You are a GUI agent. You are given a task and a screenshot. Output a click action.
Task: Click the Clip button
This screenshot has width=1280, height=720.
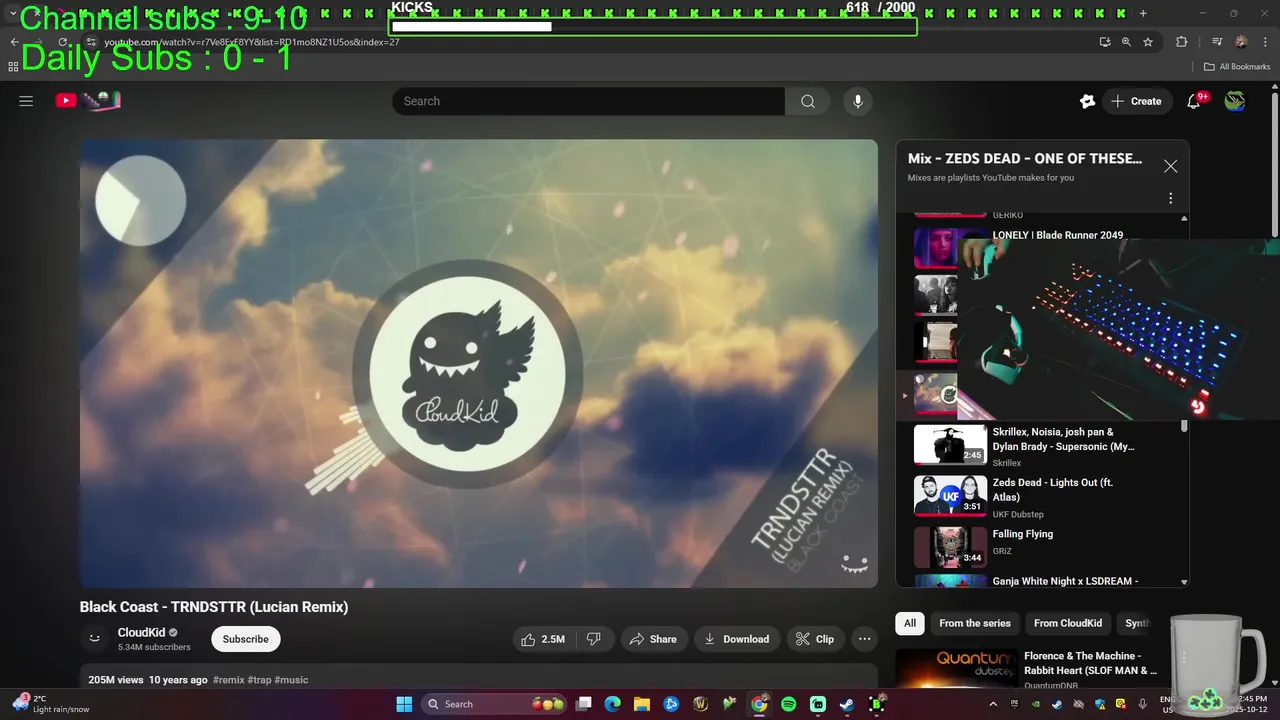pos(815,639)
